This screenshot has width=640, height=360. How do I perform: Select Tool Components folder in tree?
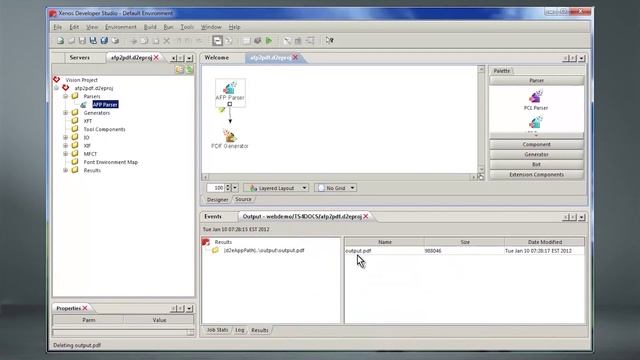pos(104,129)
